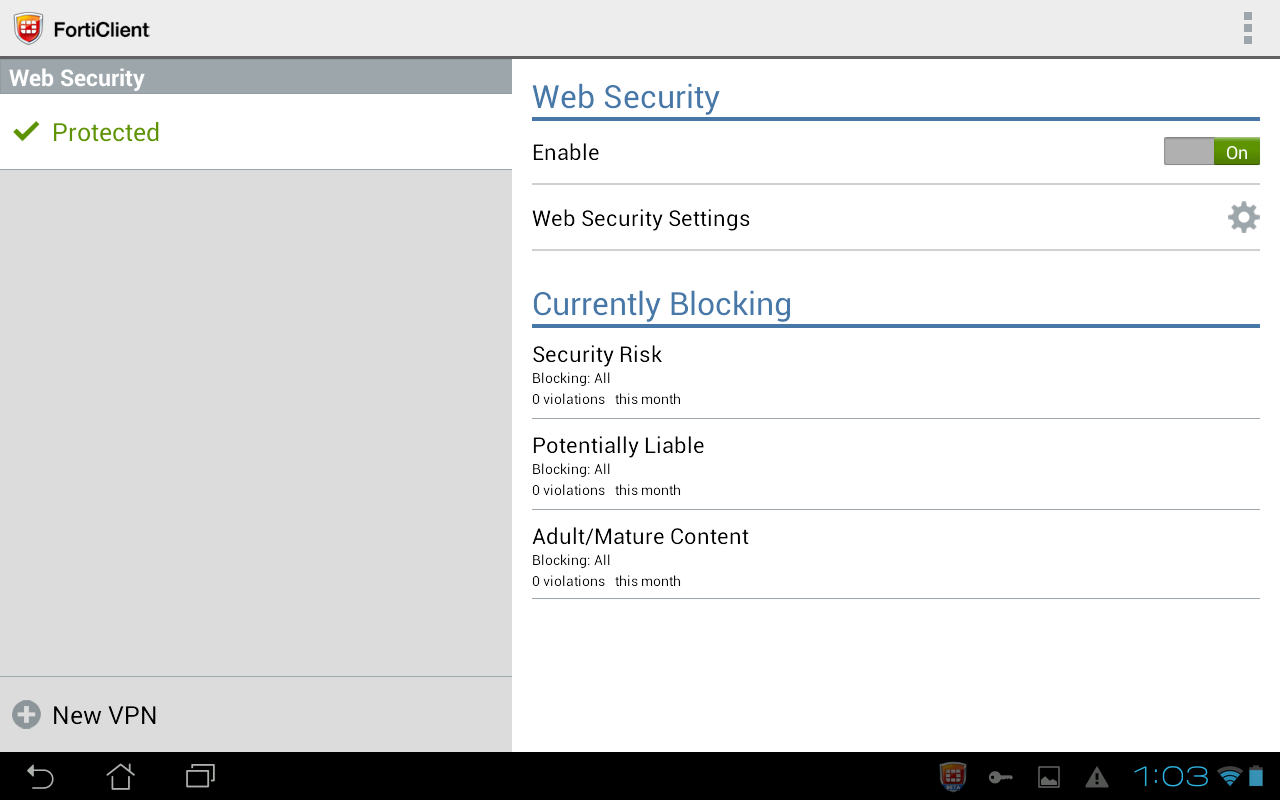Tap the New VPN label
Viewport: 1280px width, 800px height.
point(104,715)
